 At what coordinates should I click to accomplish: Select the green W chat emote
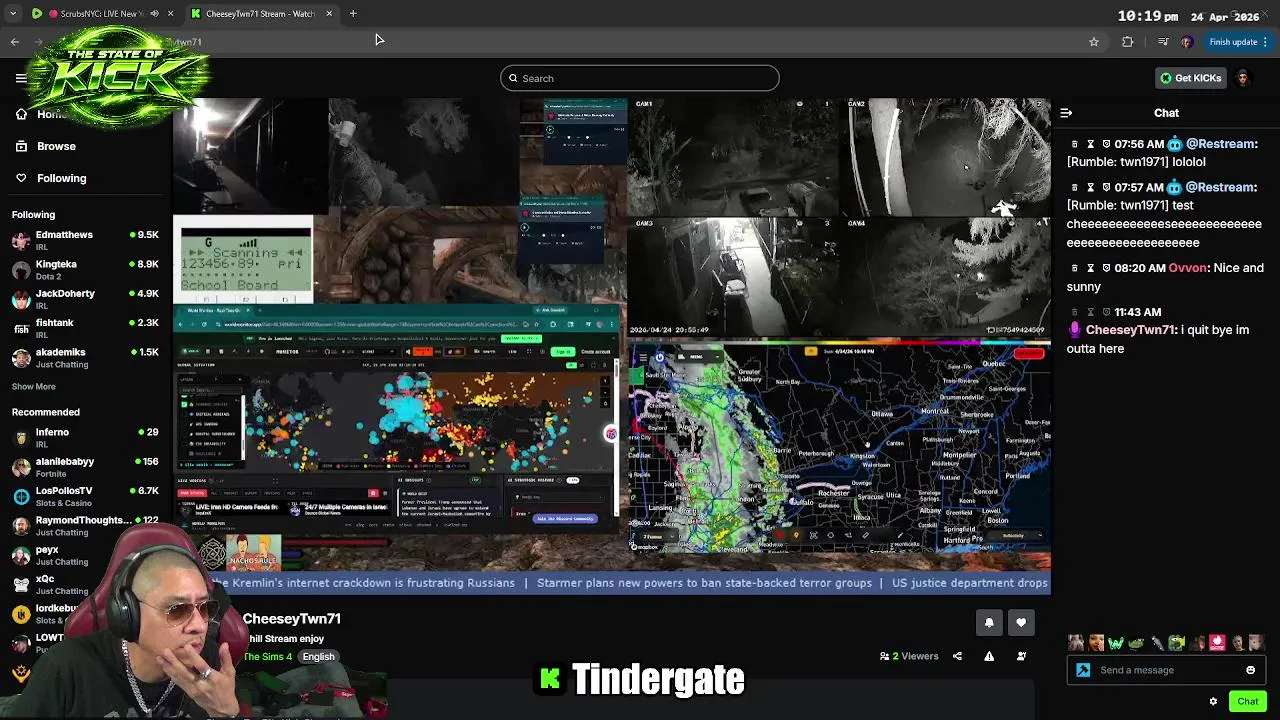pos(1116,643)
